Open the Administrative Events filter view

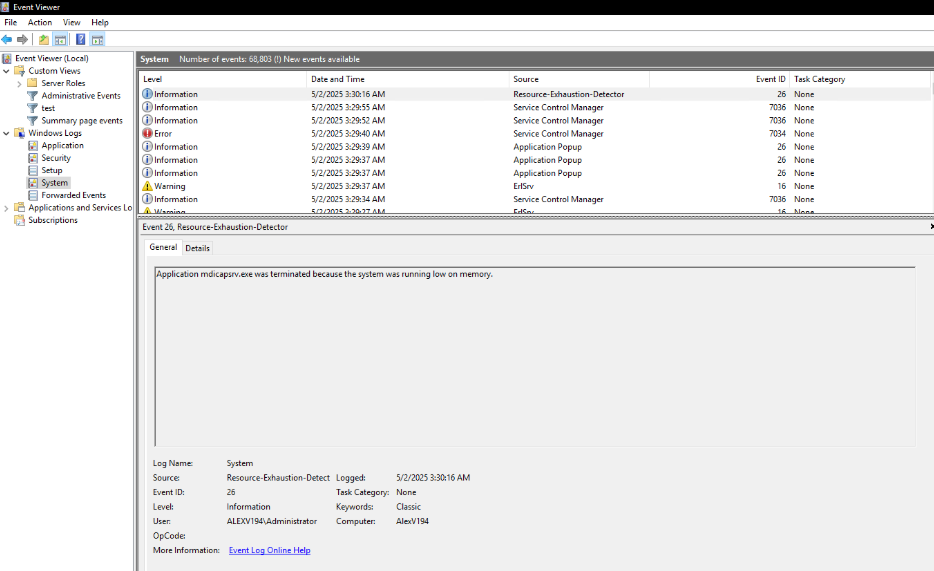(x=80, y=96)
